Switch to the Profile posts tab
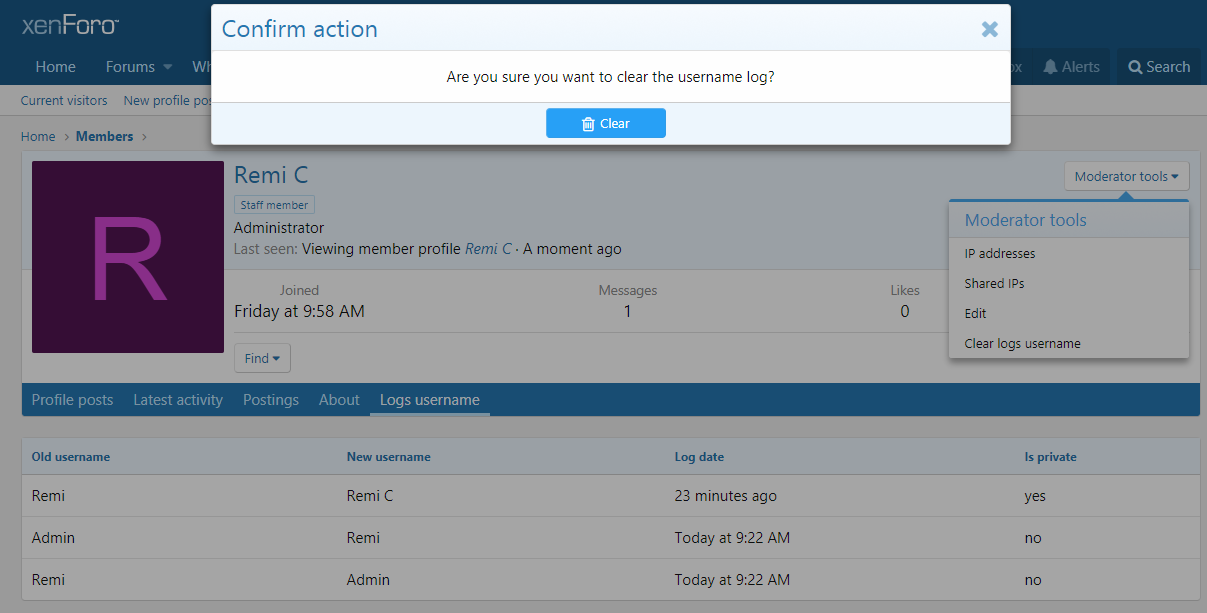 [x=72, y=400]
